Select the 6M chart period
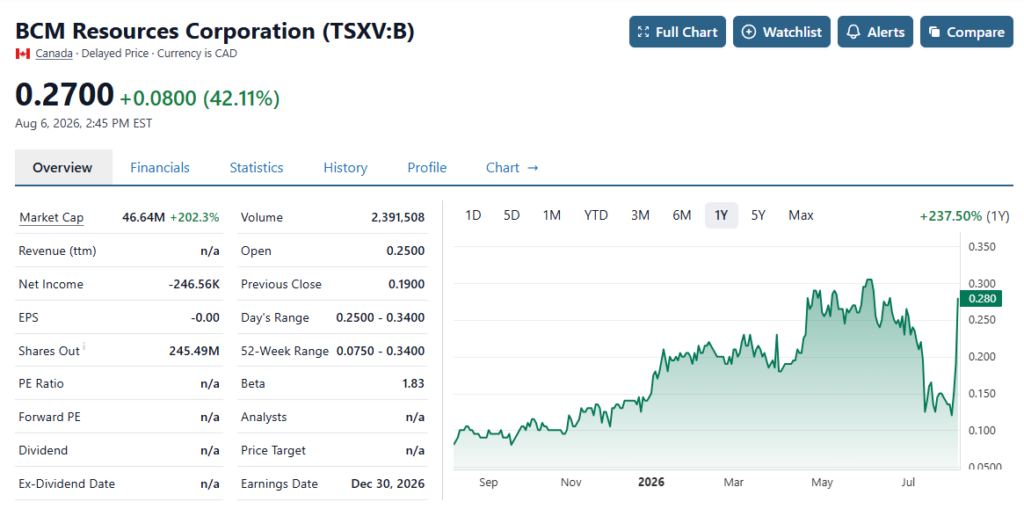Viewport: 1024px width, 509px height. [681, 215]
